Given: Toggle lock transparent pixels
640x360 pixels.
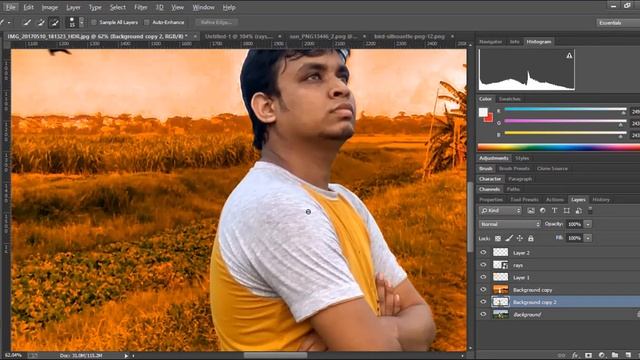Looking at the screenshot, I should [x=498, y=238].
